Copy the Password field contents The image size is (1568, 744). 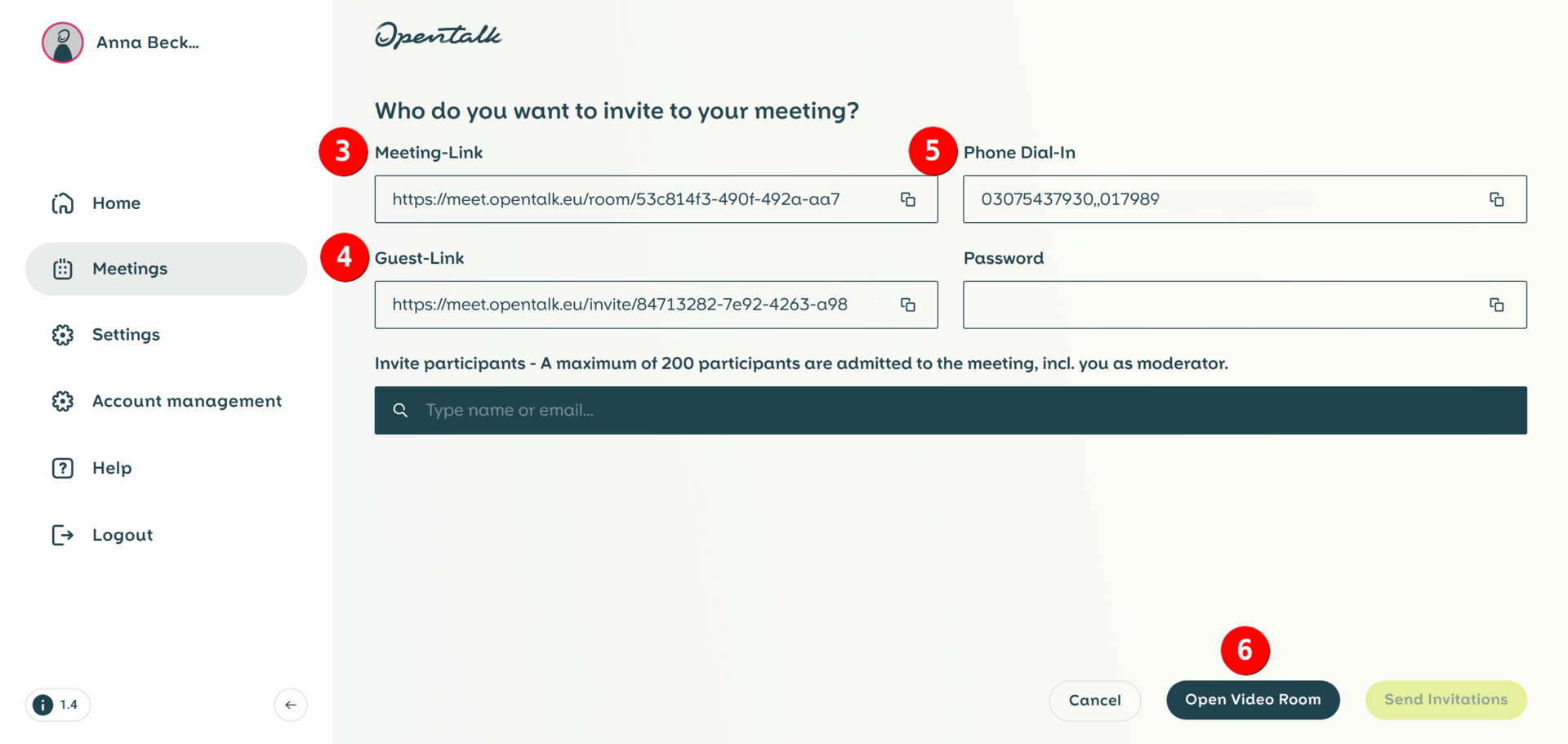tap(1497, 305)
